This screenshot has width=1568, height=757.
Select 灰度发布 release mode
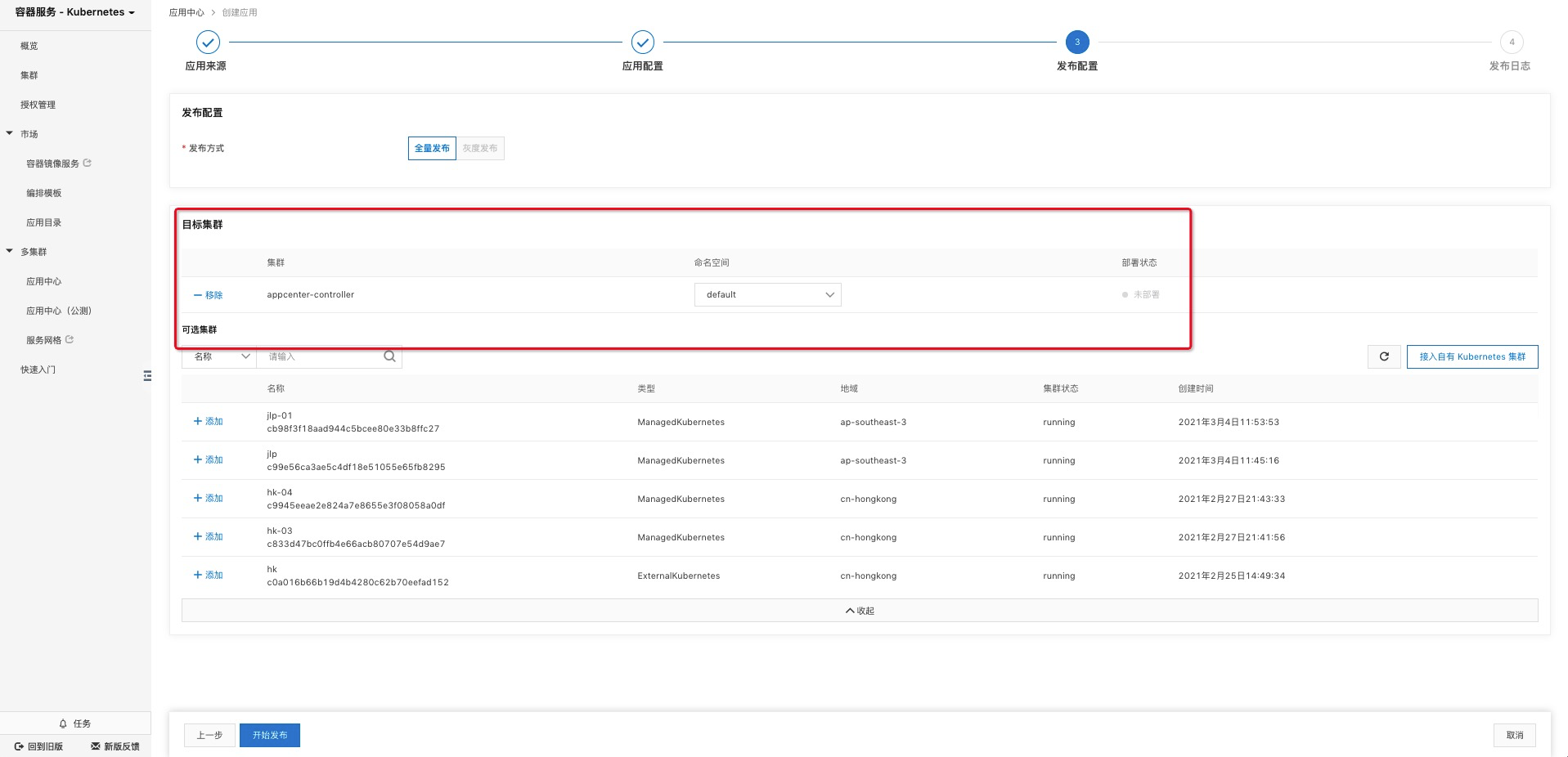480,148
